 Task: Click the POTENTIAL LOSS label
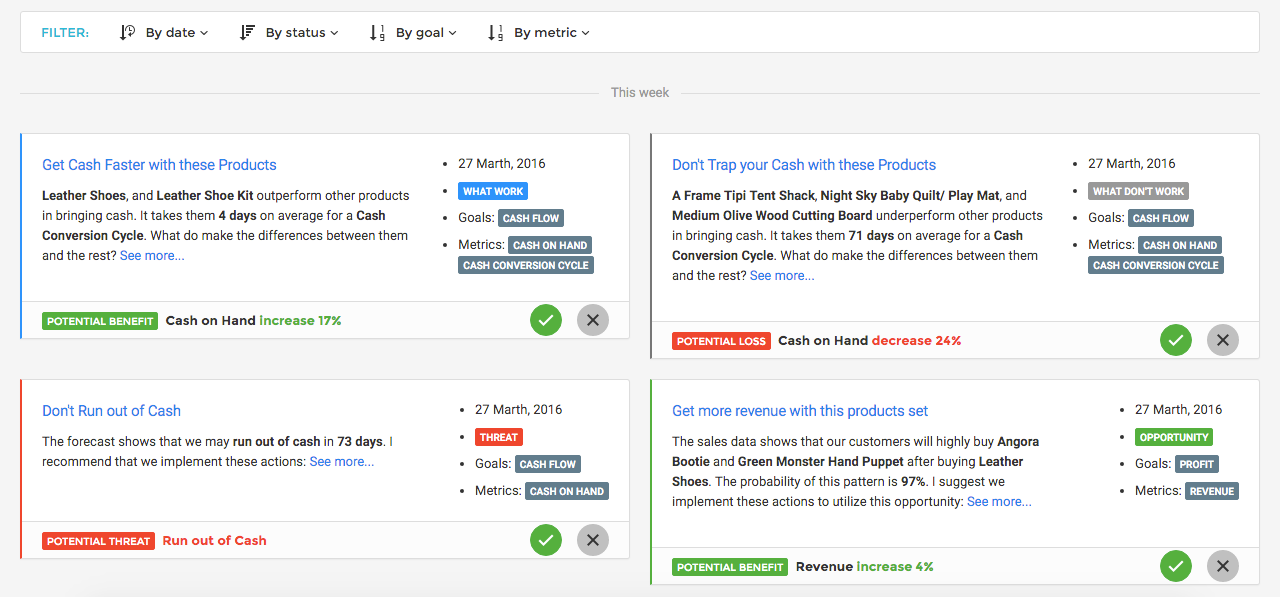pos(721,341)
